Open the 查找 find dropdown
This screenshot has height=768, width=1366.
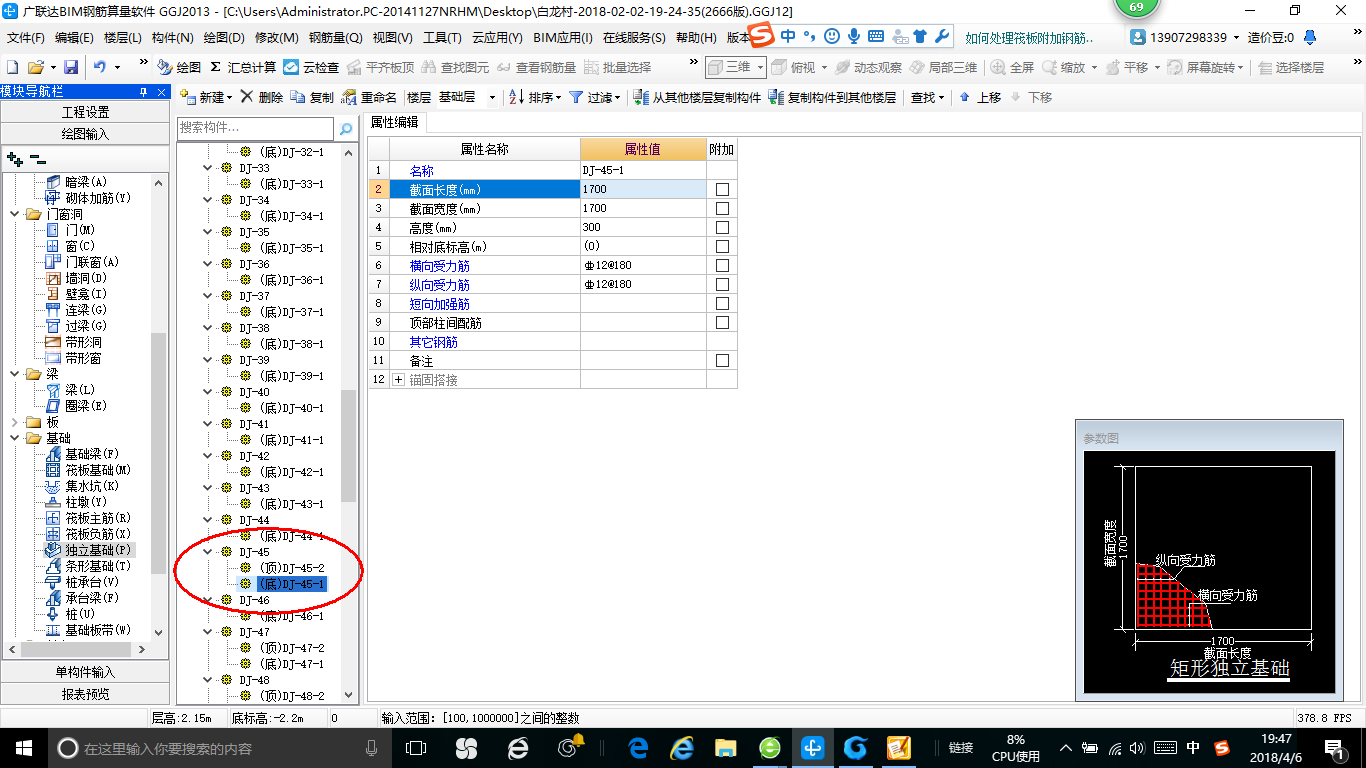point(927,97)
